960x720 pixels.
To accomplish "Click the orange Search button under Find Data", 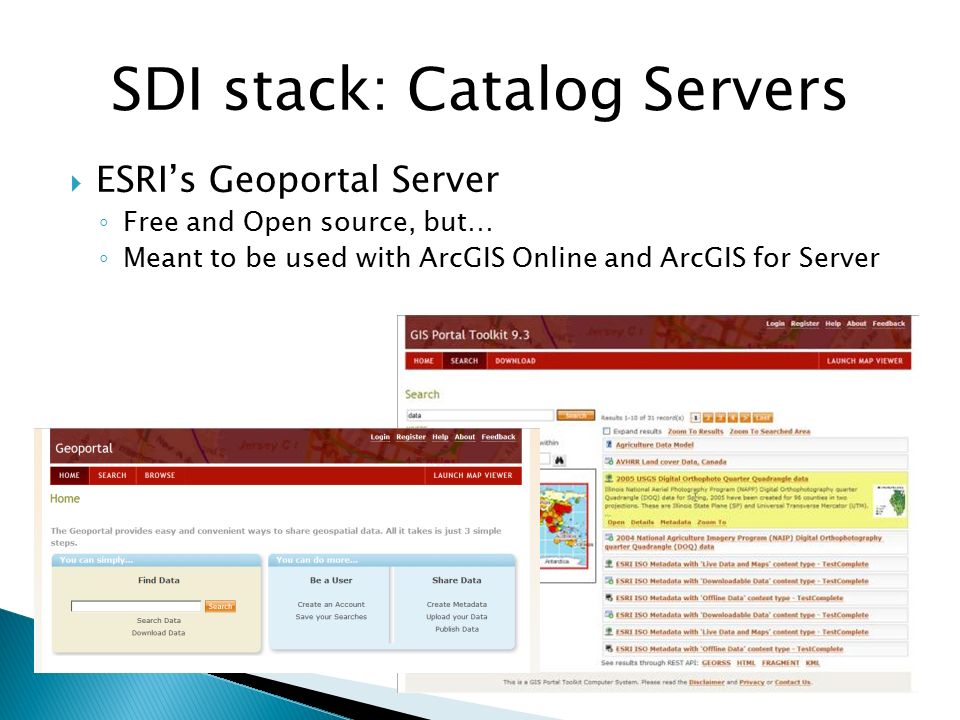I will click(220, 606).
